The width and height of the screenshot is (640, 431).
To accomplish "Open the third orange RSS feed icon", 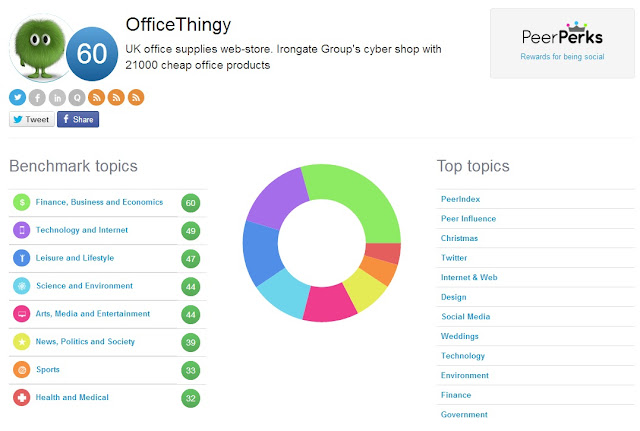I will point(136,98).
